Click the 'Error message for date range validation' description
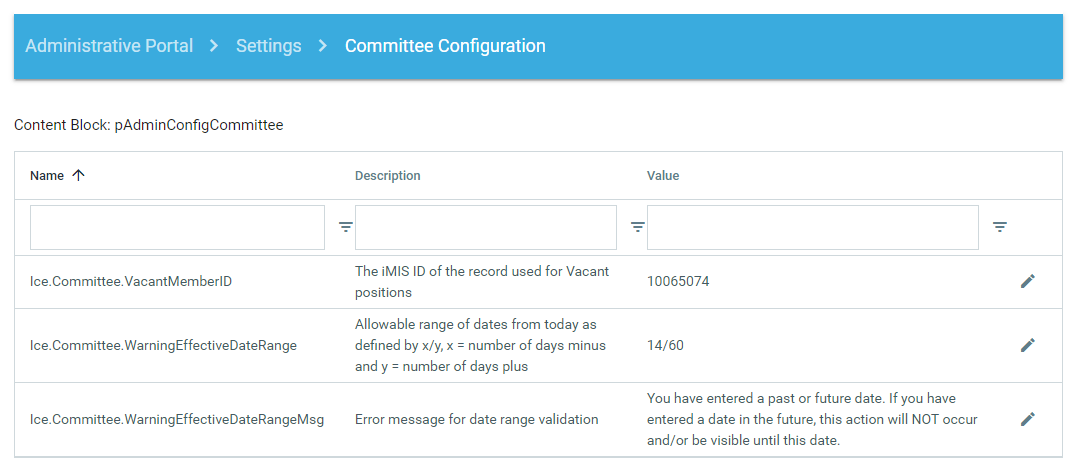The height and width of the screenshot is (465, 1074). pos(476,419)
